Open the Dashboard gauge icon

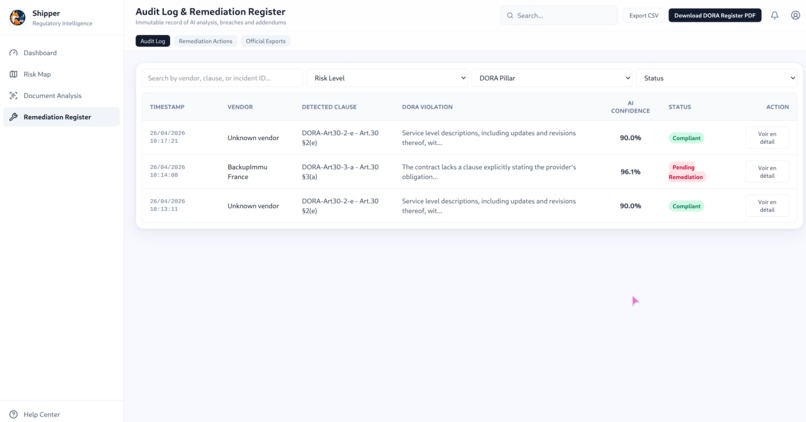(13, 53)
